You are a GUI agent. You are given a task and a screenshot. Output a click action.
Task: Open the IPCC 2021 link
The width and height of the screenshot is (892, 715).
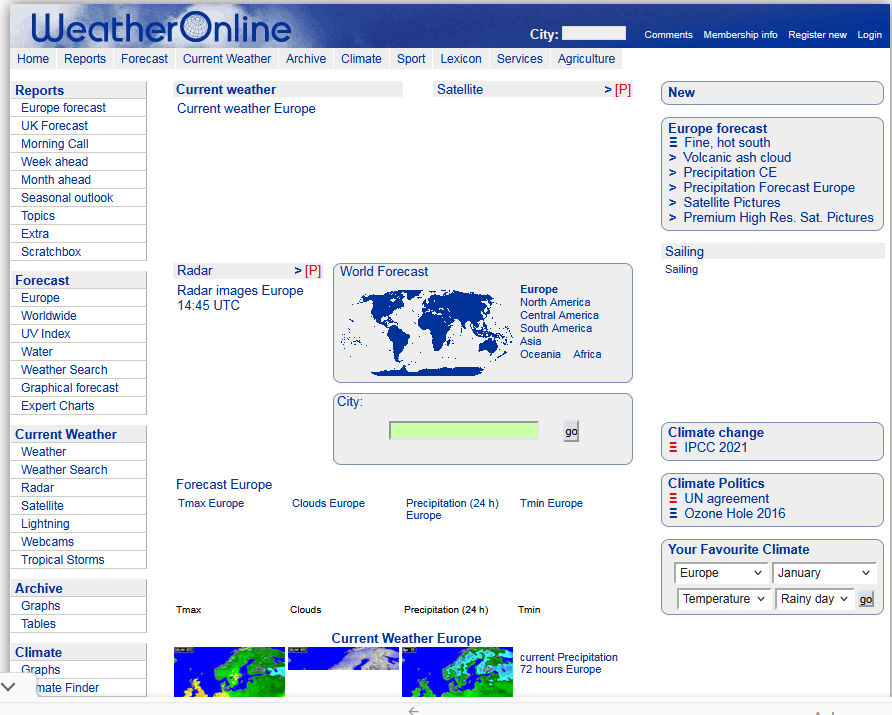pos(715,447)
